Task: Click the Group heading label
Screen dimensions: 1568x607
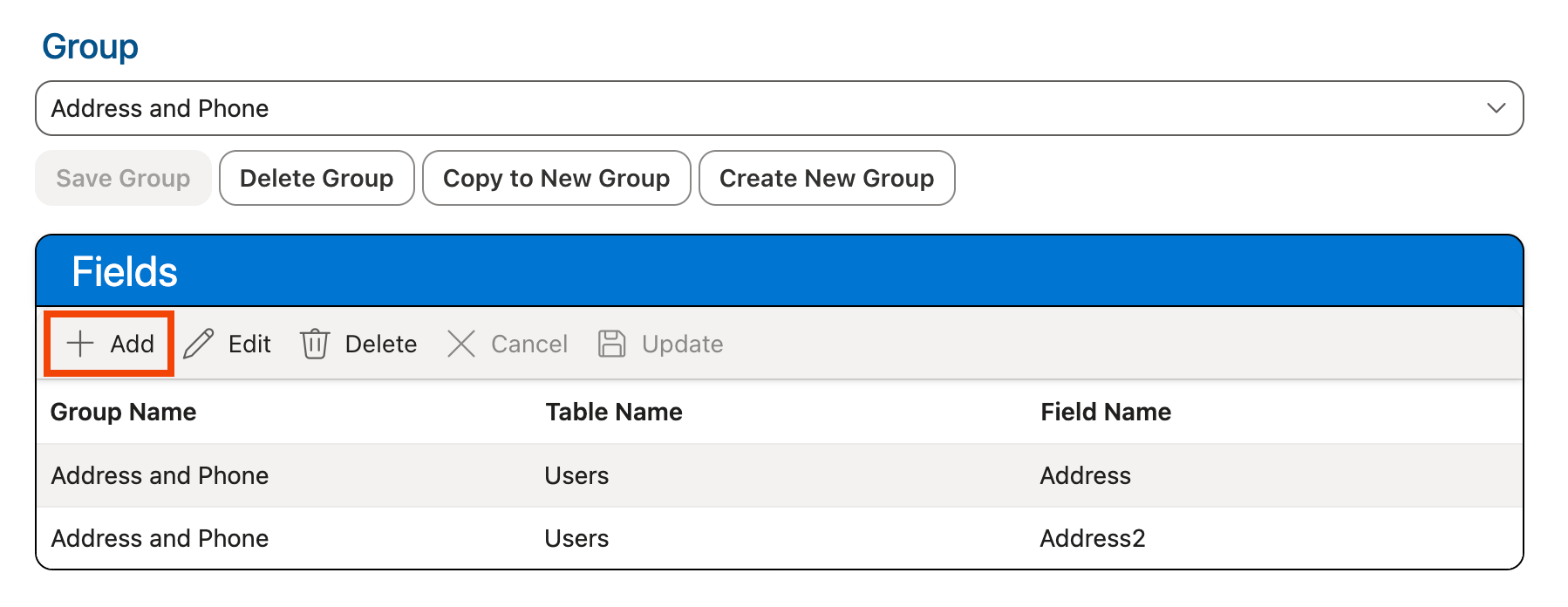Action: pyautogui.click(x=90, y=46)
